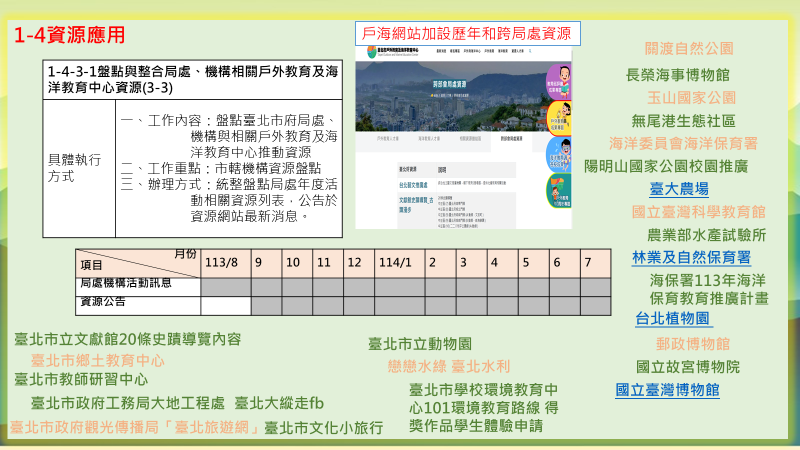Click the 局處機構活動訊息 row label
The width and height of the screenshot is (800, 450).
(x=138, y=287)
